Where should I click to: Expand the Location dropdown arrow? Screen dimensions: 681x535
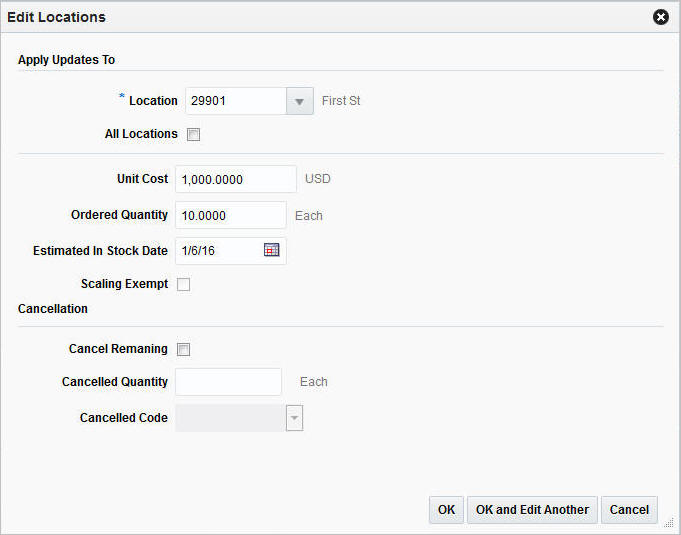(299, 101)
